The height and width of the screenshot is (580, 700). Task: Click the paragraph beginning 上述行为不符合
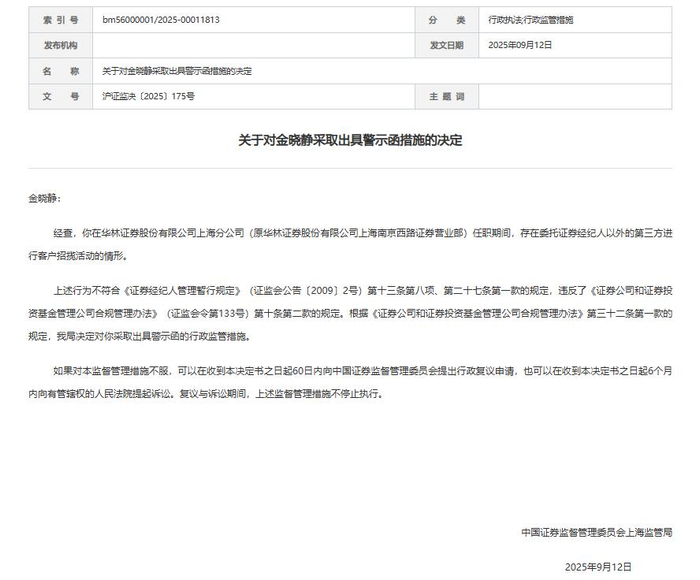(x=350, y=313)
